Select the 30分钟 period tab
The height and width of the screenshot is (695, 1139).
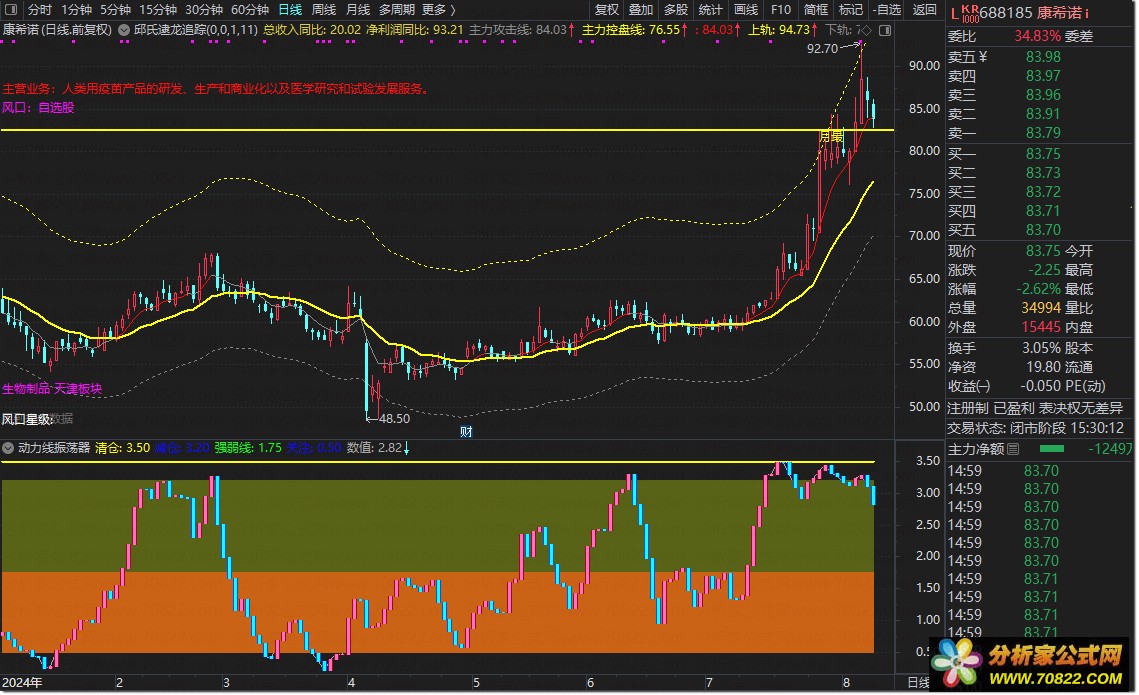tap(203, 9)
